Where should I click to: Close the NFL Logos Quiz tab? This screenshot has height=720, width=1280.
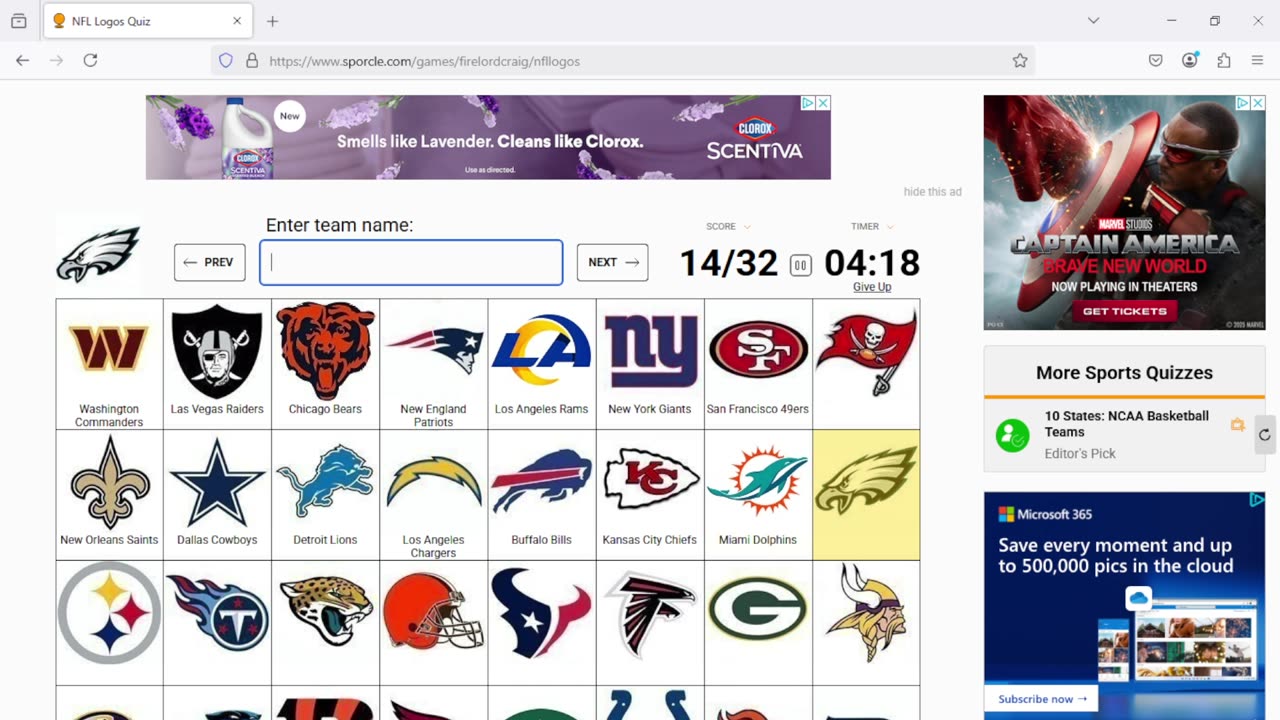pyautogui.click(x=237, y=21)
